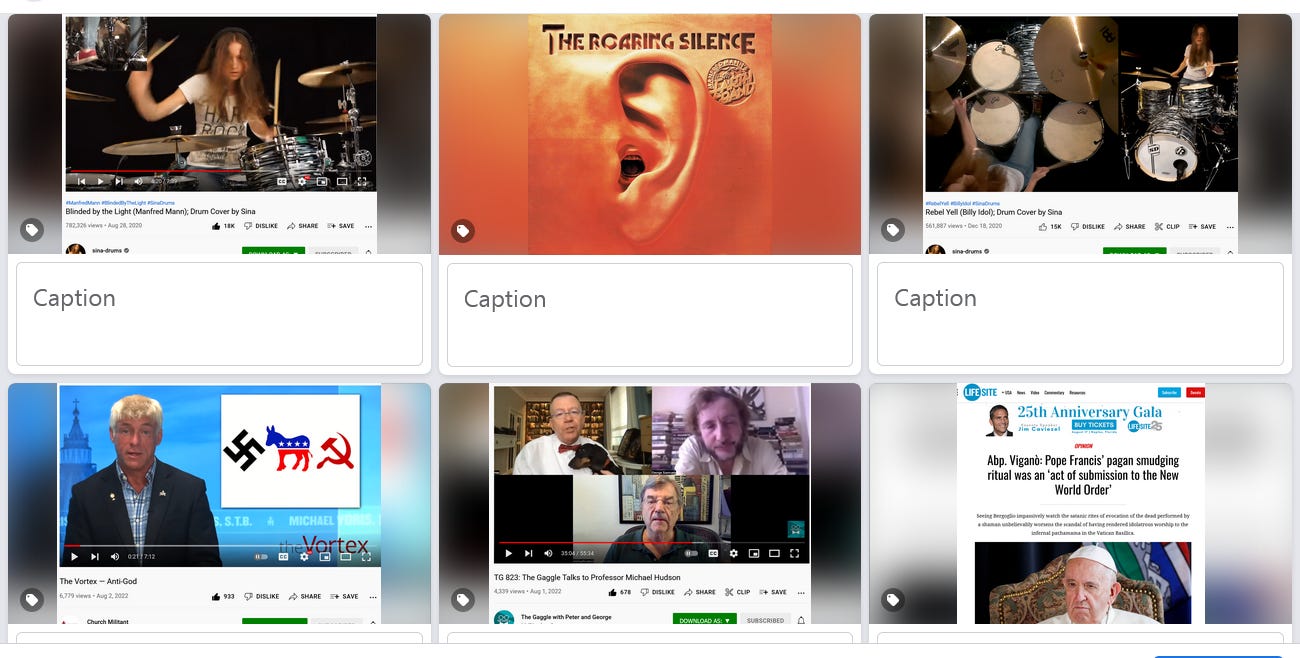
Task: Click fullscreen icon in The Vortex video
Action: click(x=365, y=556)
